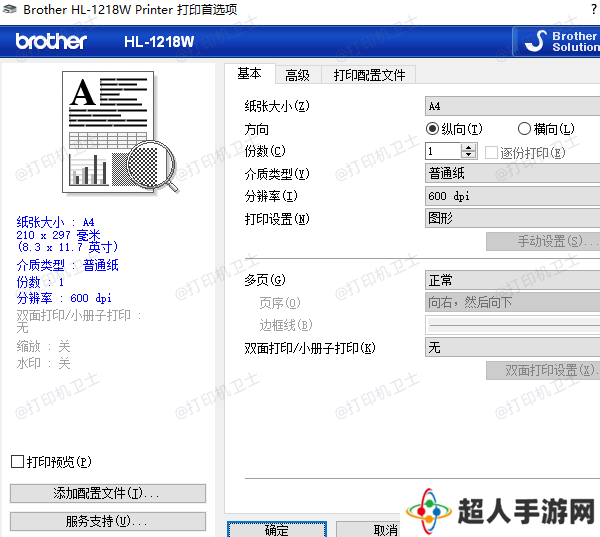This screenshot has width=600, height=537.
Task: Select 纵向 orientation radio button
Action: coord(432,129)
